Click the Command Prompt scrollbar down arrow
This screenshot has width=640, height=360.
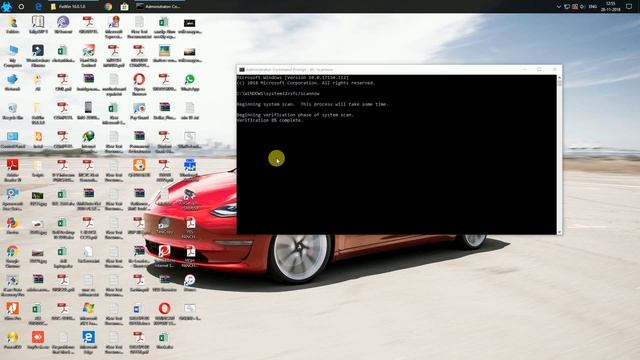(x=559, y=232)
